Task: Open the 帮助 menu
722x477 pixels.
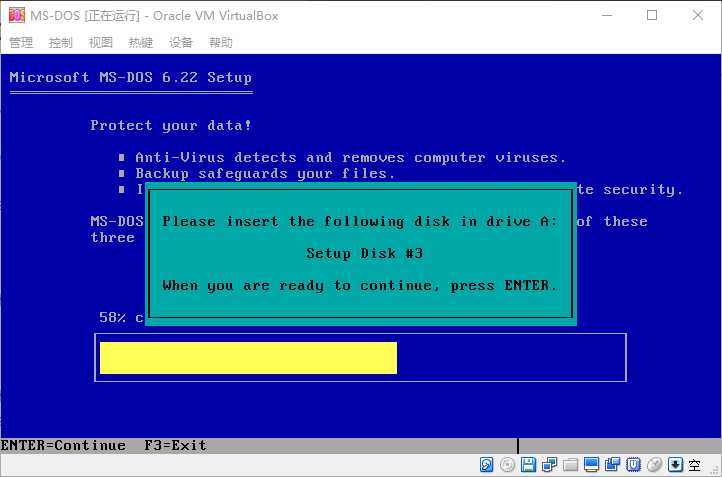Action: coord(221,42)
